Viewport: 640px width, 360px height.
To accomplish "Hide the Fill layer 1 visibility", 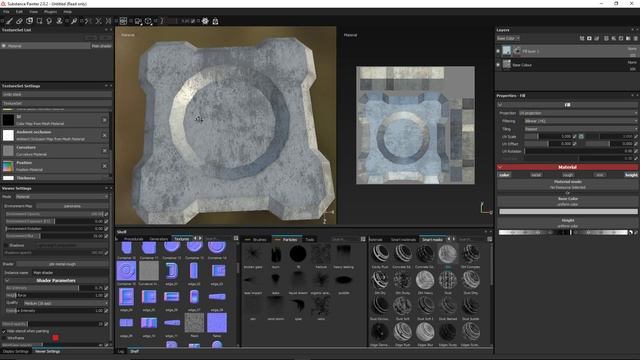I will 498,51.
